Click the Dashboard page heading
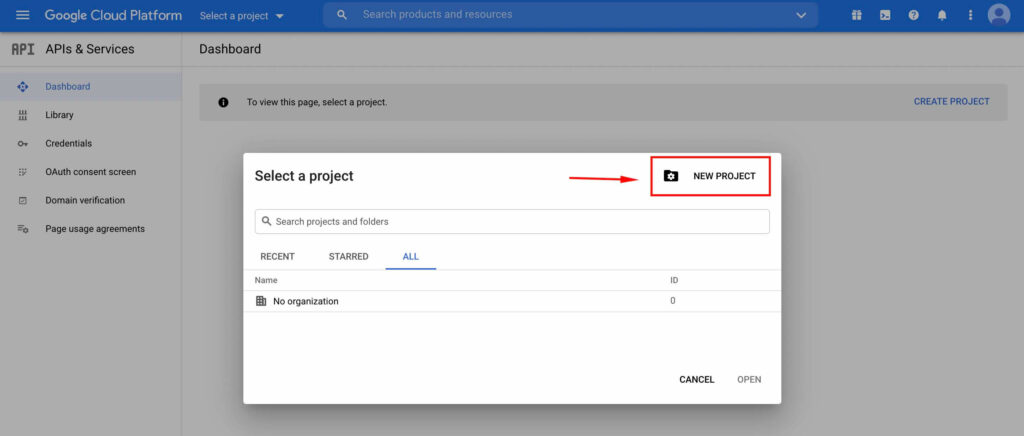 pyautogui.click(x=230, y=49)
